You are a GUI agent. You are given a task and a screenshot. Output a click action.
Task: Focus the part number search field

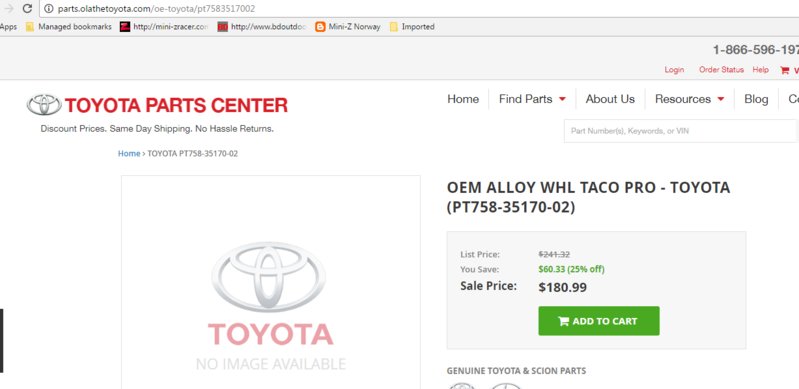(681, 131)
